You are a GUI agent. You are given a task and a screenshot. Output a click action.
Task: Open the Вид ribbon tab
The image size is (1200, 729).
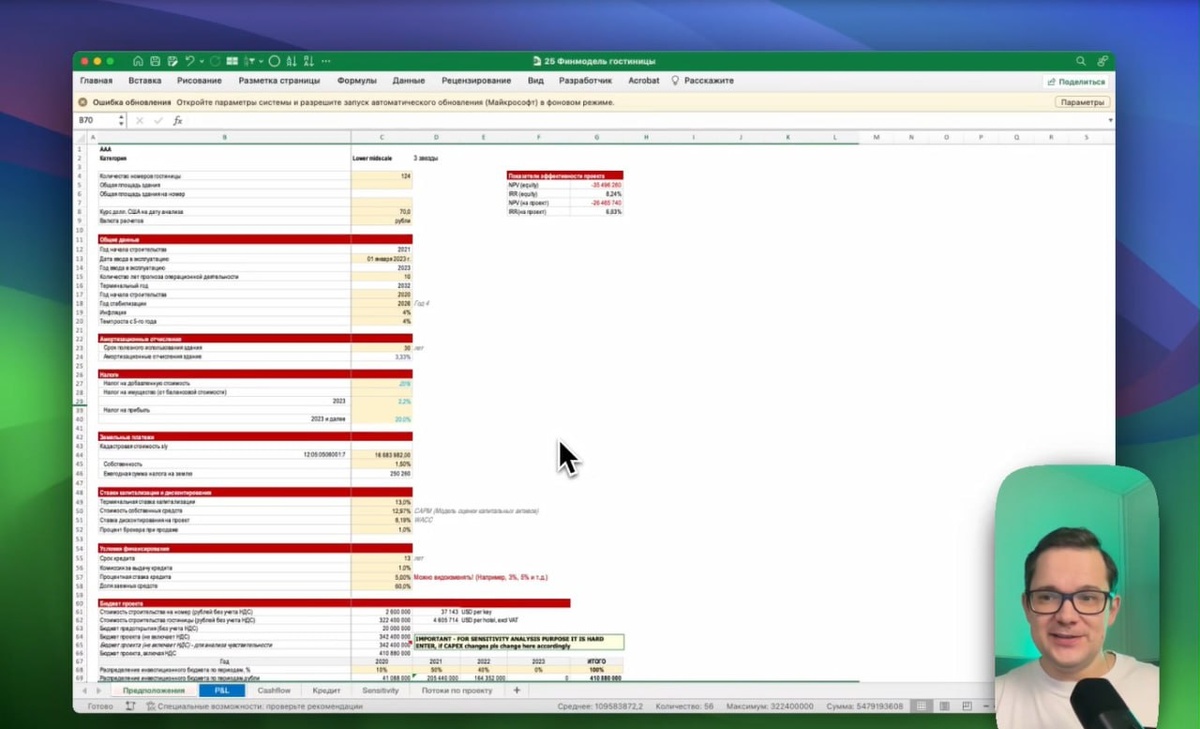[536, 80]
